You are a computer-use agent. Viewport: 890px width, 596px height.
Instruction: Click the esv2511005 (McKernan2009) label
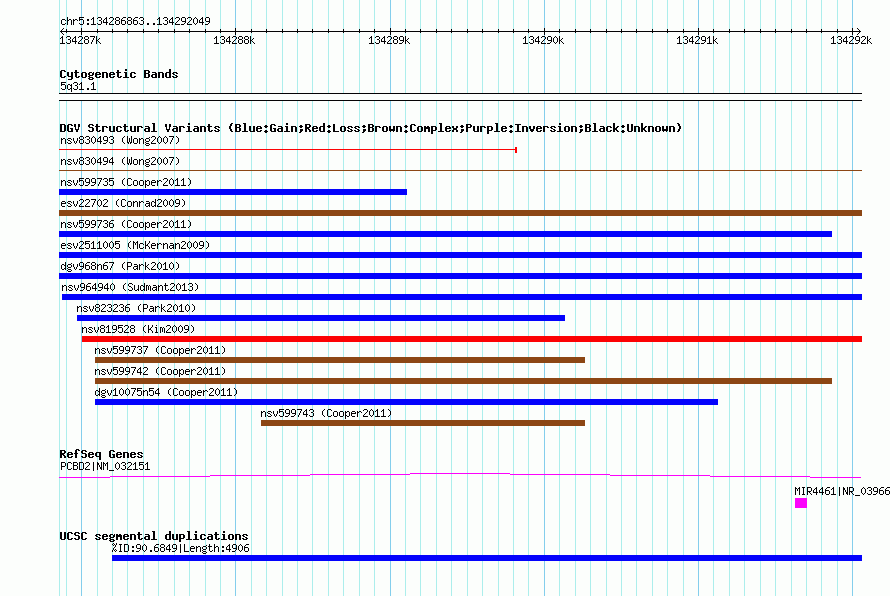point(135,245)
